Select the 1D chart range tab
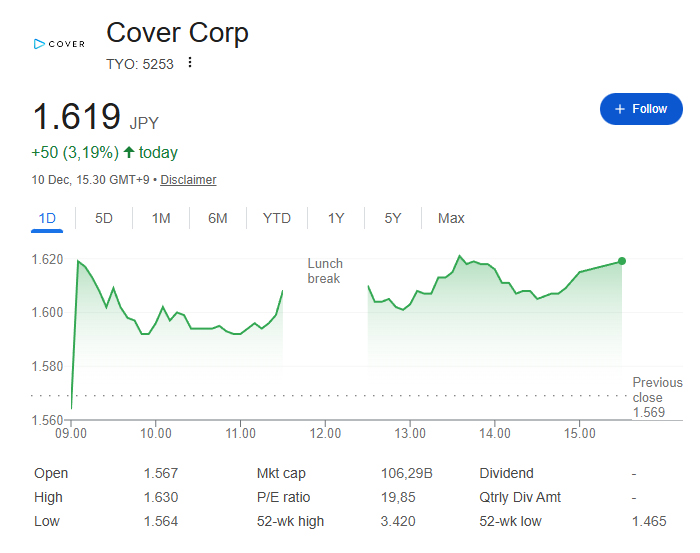Viewport: 700px width, 553px height. [47, 218]
